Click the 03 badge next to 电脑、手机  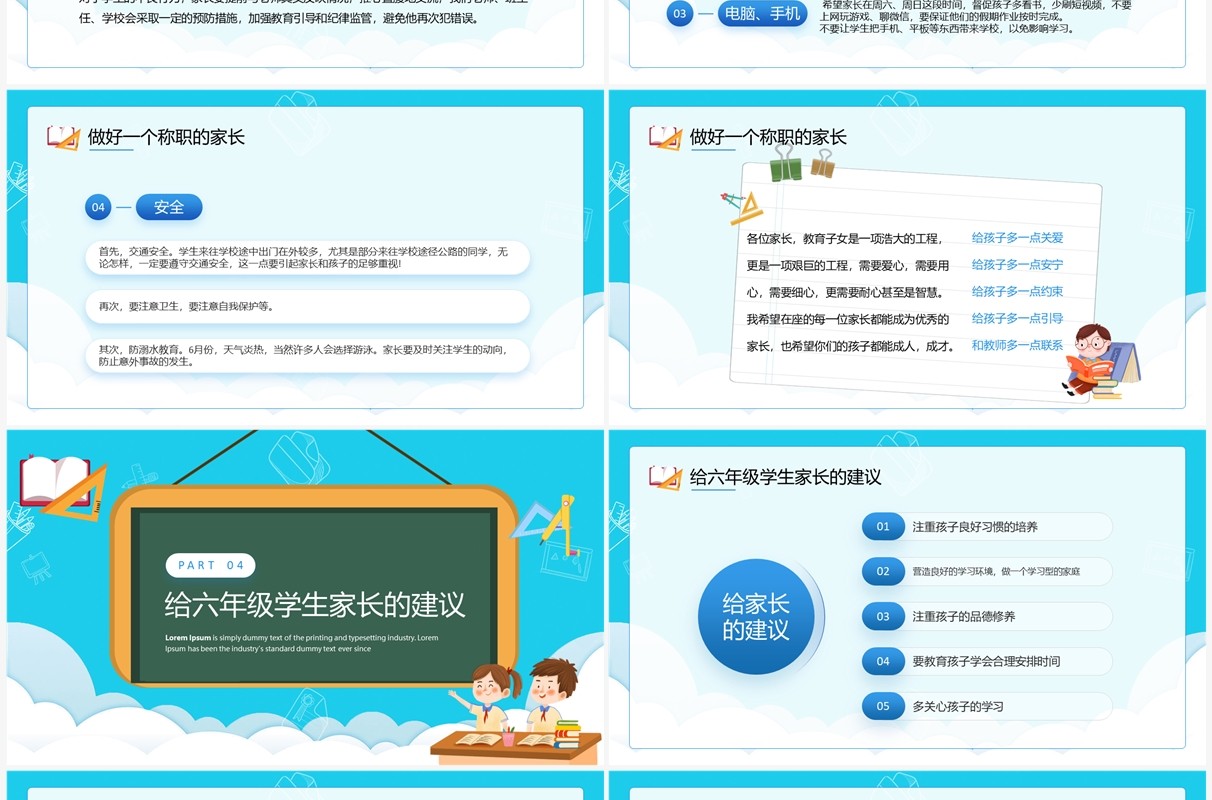tap(680, 13)
